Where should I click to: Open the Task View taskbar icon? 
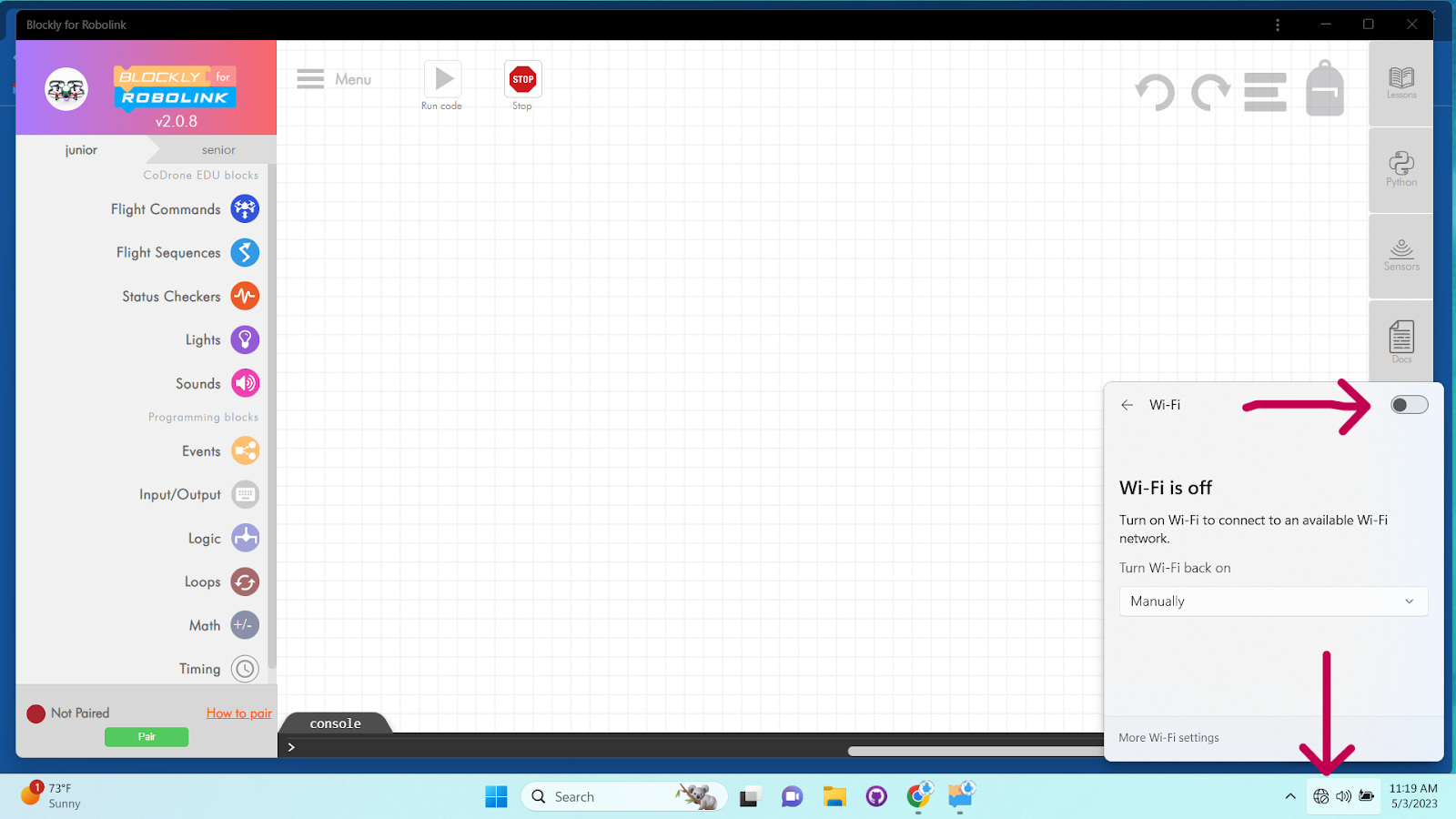[x=750, y=797]
